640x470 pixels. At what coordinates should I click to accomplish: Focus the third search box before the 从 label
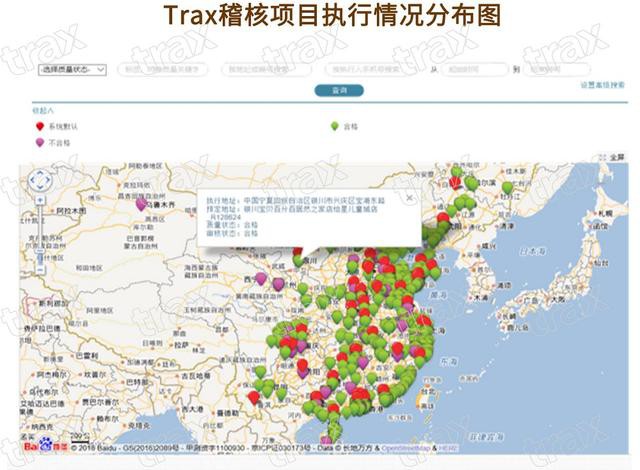(x=370, y=70)
